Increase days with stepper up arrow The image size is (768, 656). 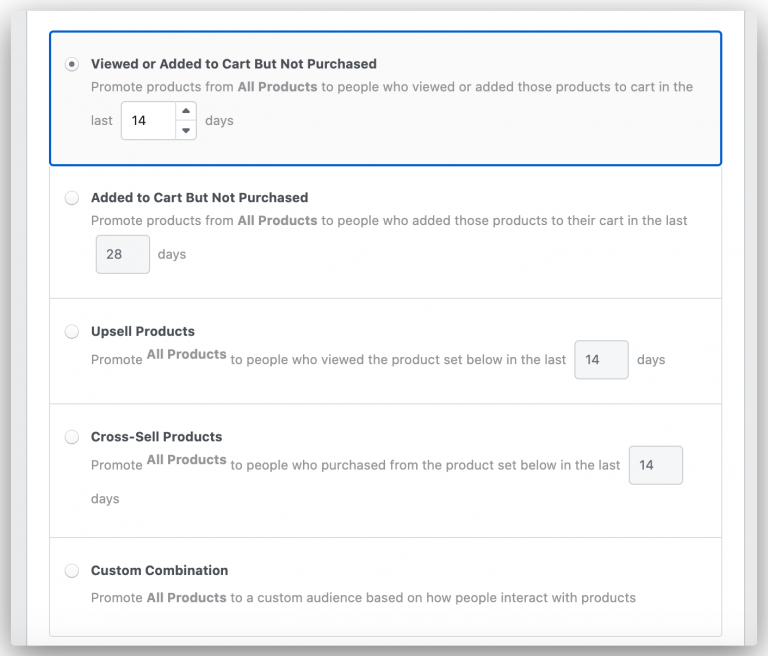click(x=186, y=111)
